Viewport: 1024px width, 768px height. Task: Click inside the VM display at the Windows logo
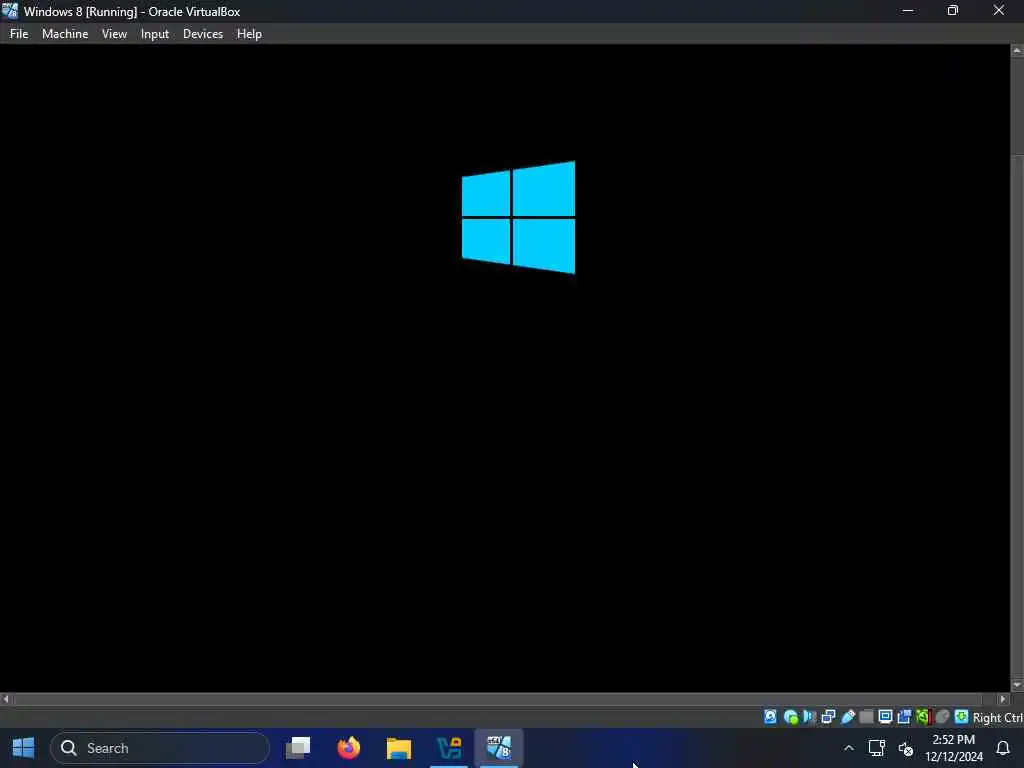pos(519,217)
